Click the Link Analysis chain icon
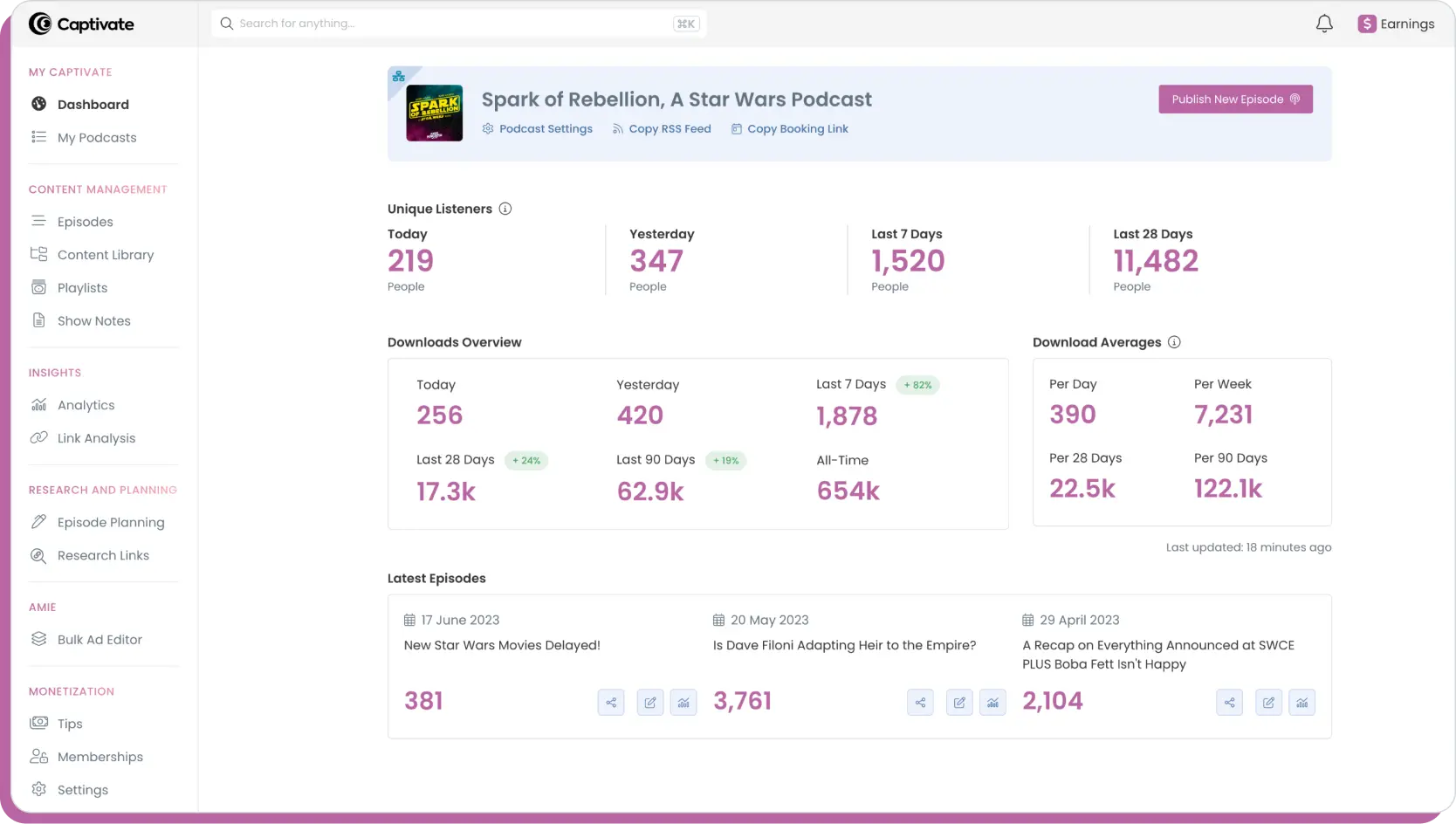 pyautogui.click(x=38, y=438)
